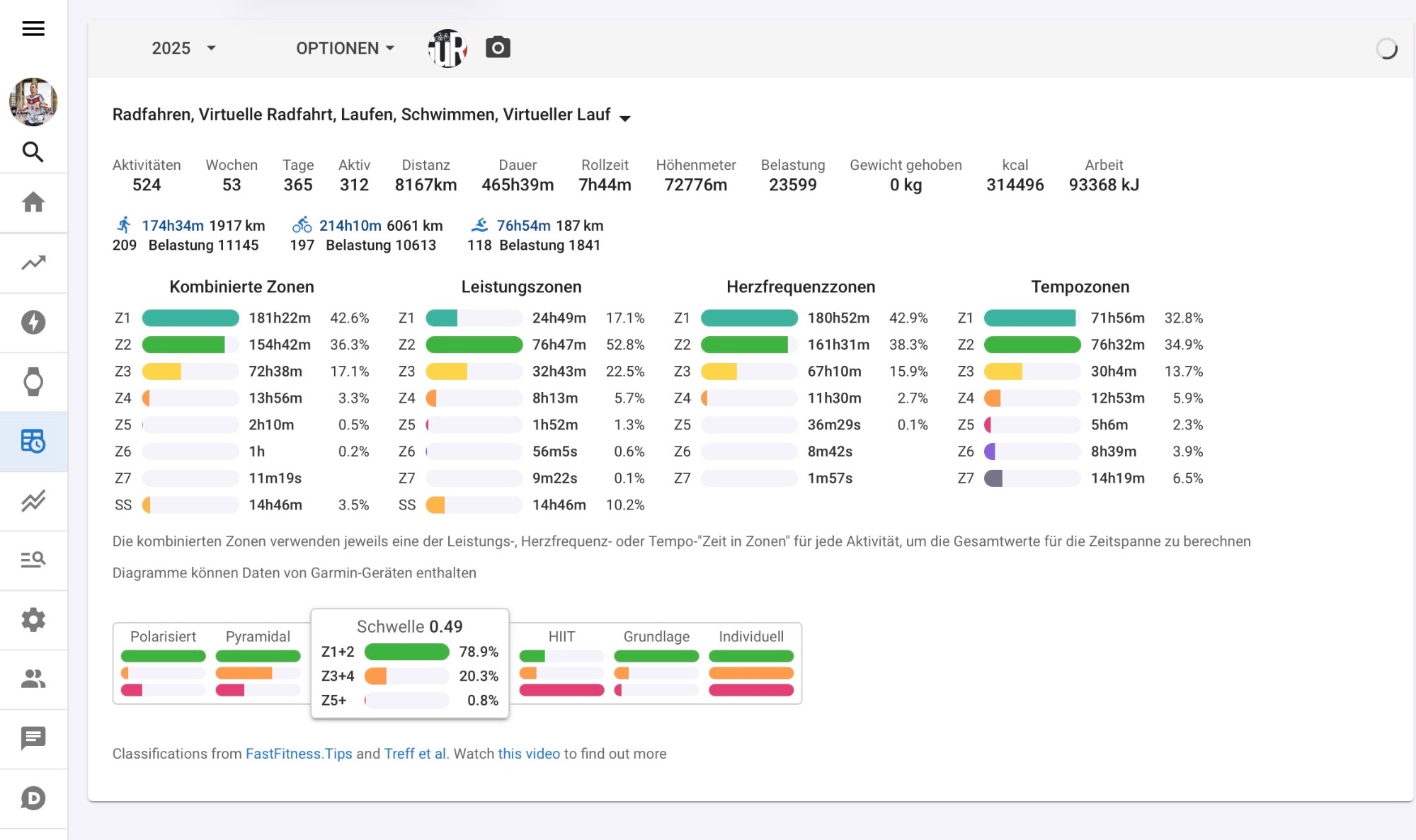Go to home via house icon

click(x=33, y=202)
